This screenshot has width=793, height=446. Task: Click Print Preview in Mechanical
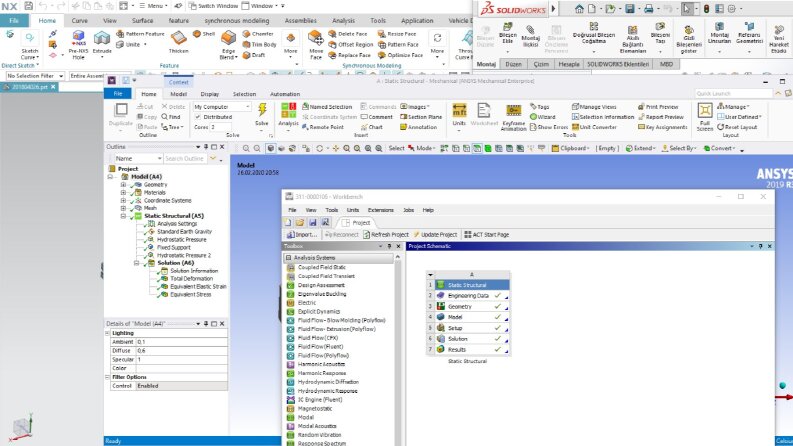657,107
